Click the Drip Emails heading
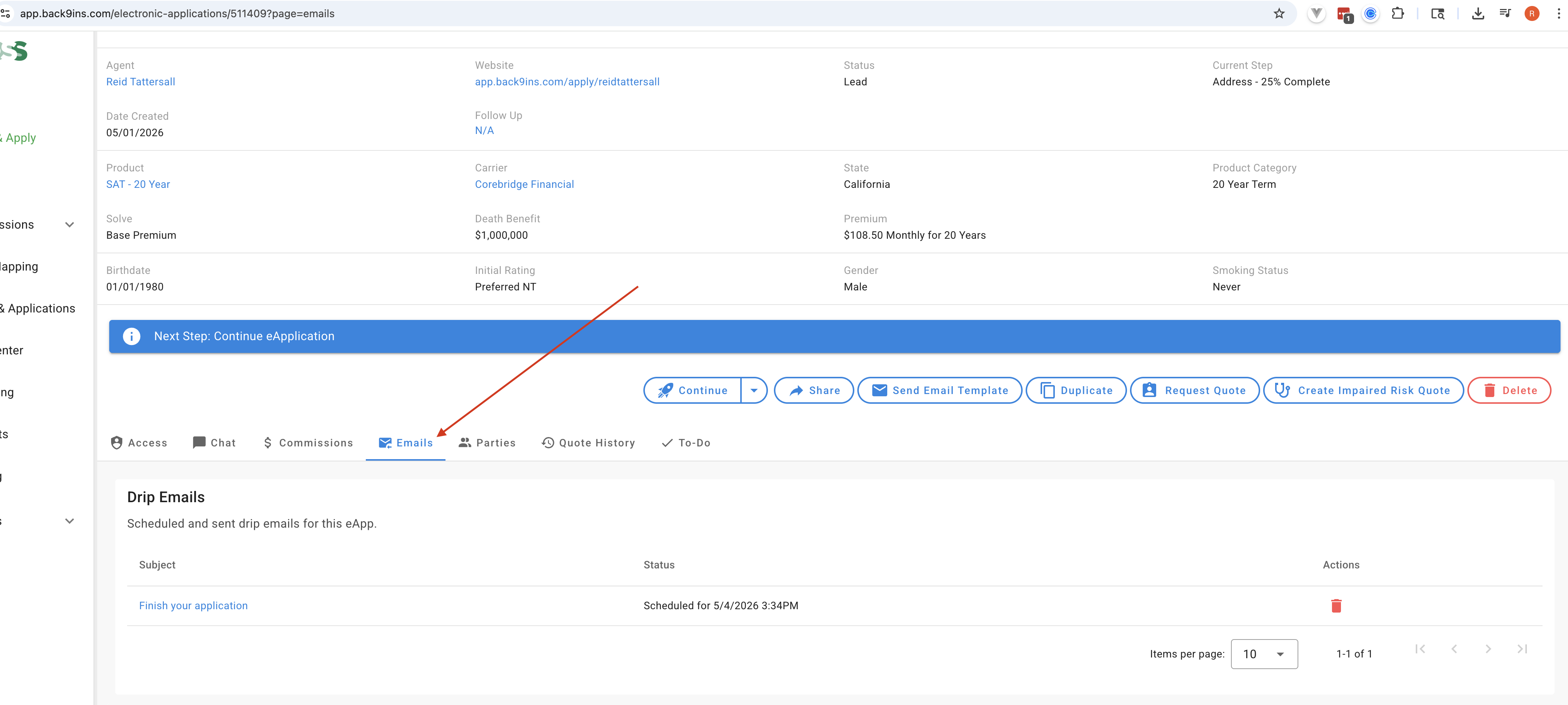The height and width of the screenshot is (705, 1568). point(166,497)
